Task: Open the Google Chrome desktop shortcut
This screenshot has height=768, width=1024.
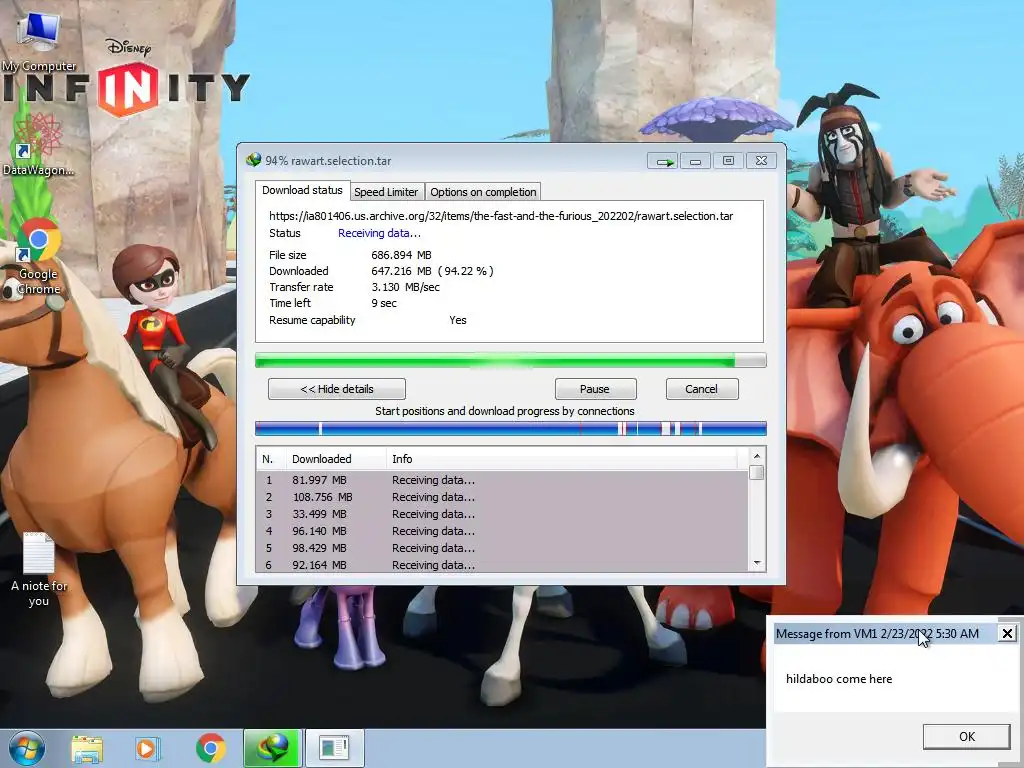Action: pos(39,256)
